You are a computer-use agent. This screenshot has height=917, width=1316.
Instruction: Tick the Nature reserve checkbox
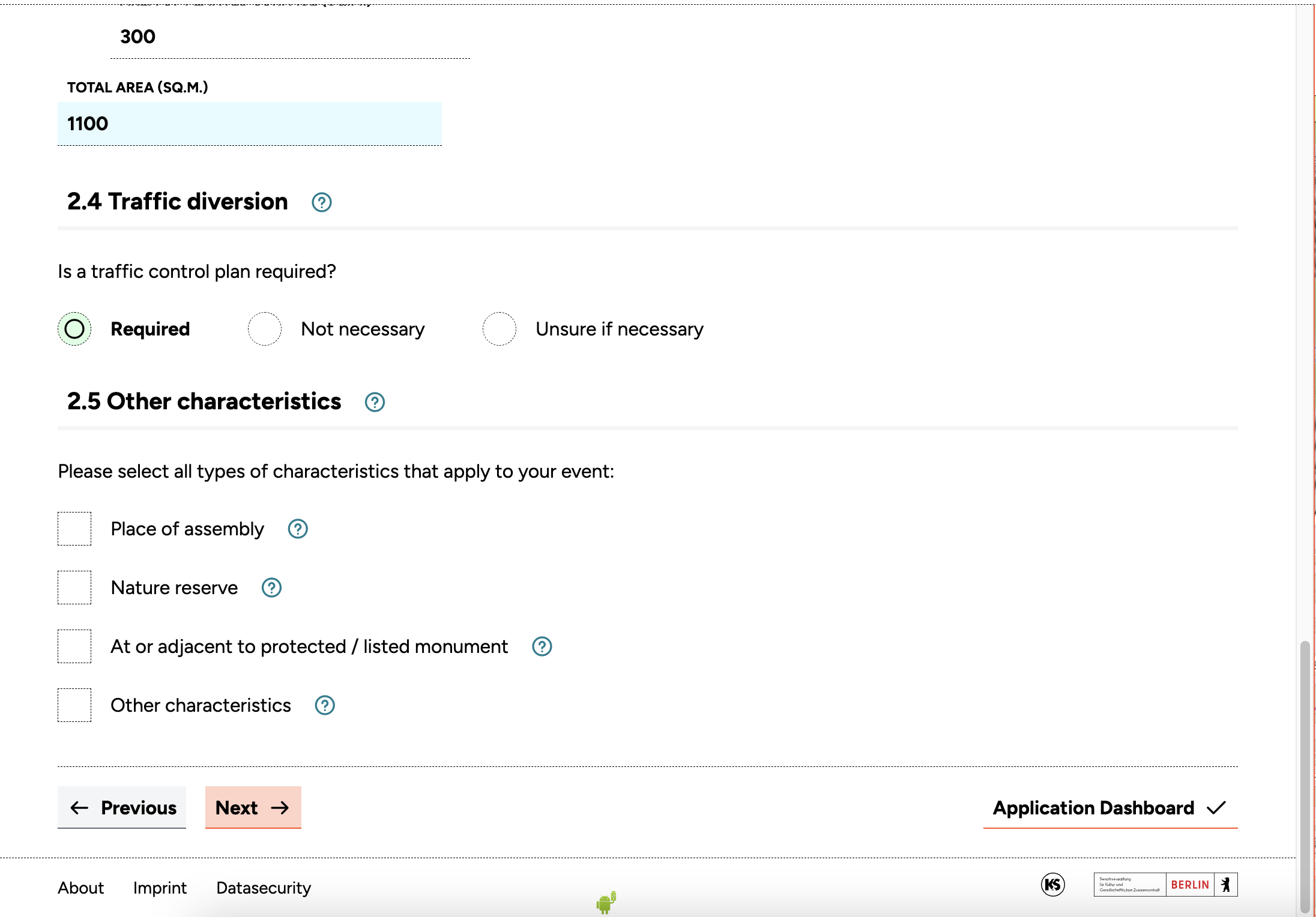click(74, 588)
